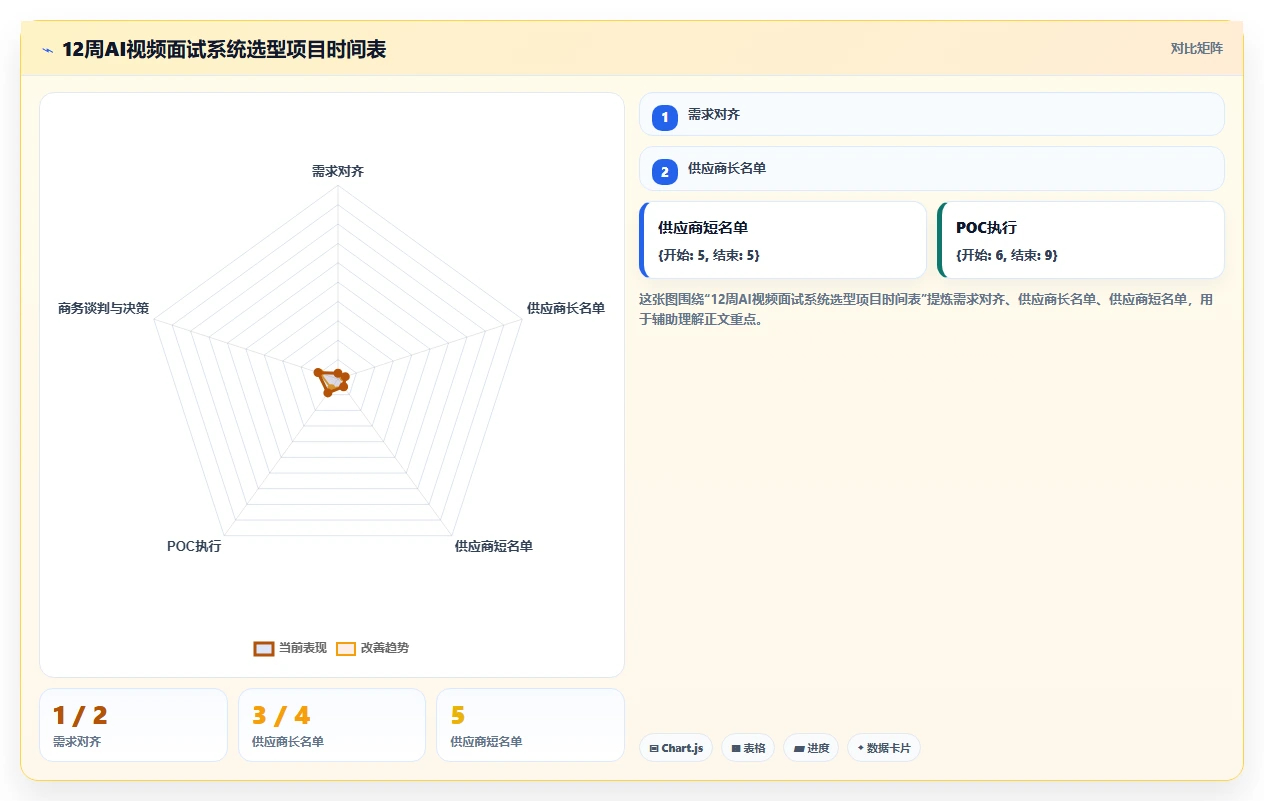Click the 商务谈判与决策 radar axis label
The image size is (1264, 801).
104,308
